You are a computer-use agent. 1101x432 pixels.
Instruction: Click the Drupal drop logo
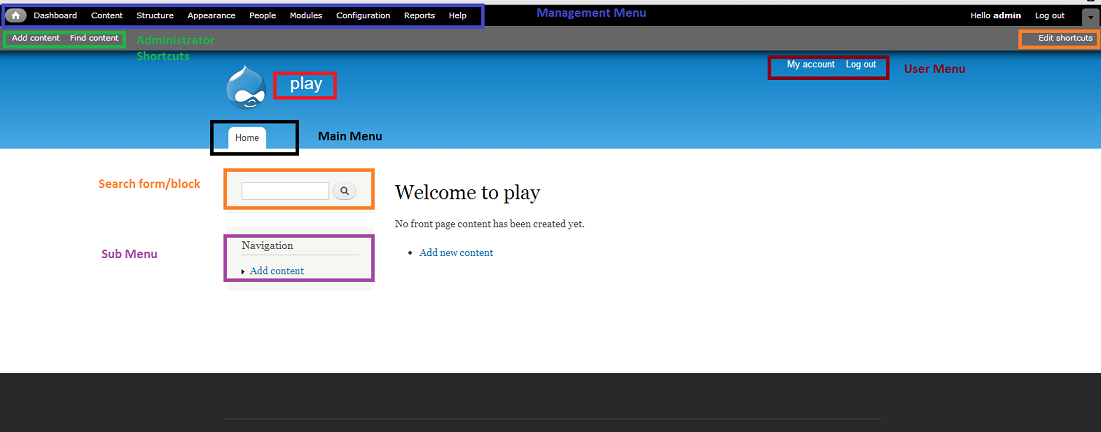(246, 88)
